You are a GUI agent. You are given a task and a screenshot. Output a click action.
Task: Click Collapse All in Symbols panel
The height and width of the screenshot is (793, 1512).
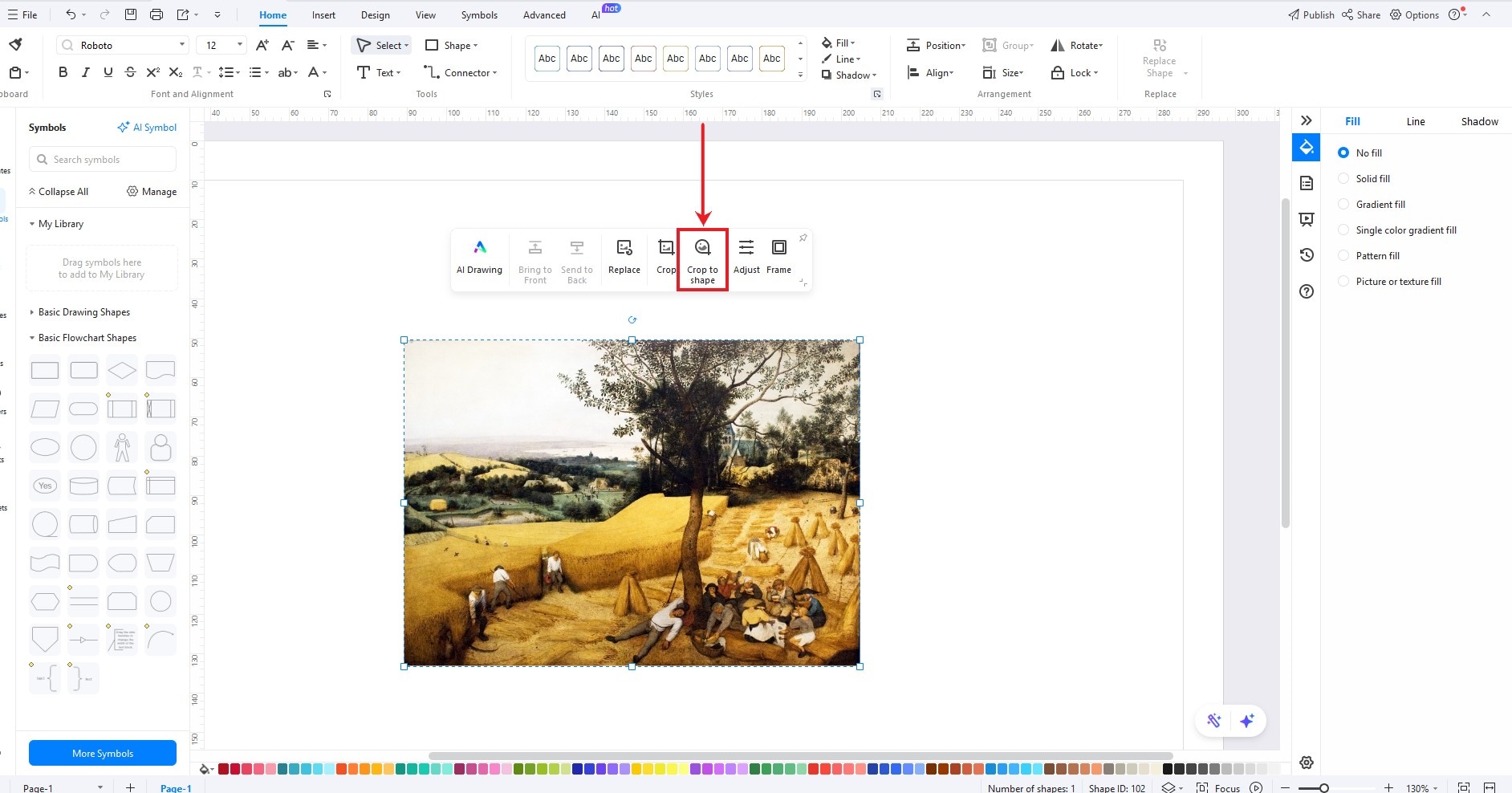(x=58, y=191)
